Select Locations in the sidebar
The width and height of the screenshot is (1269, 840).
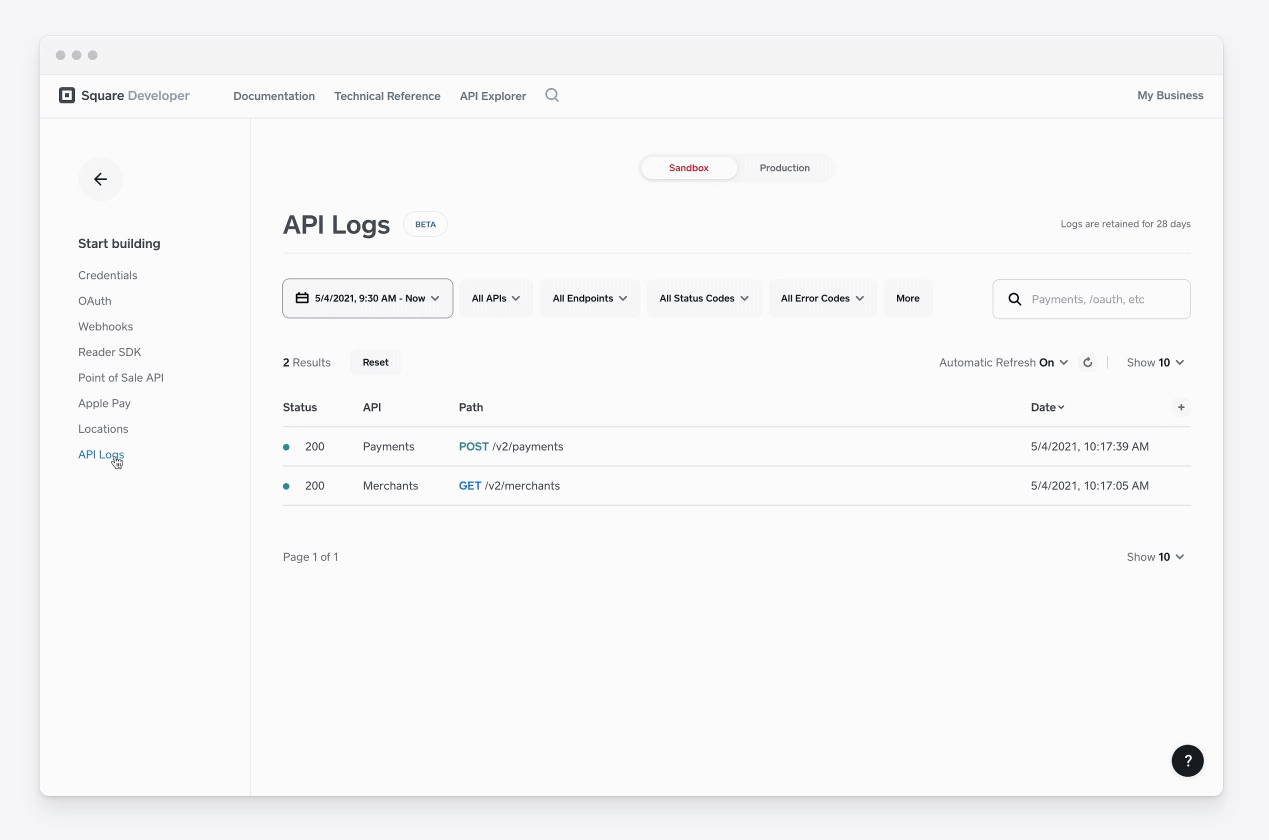(x=103, y=429)
